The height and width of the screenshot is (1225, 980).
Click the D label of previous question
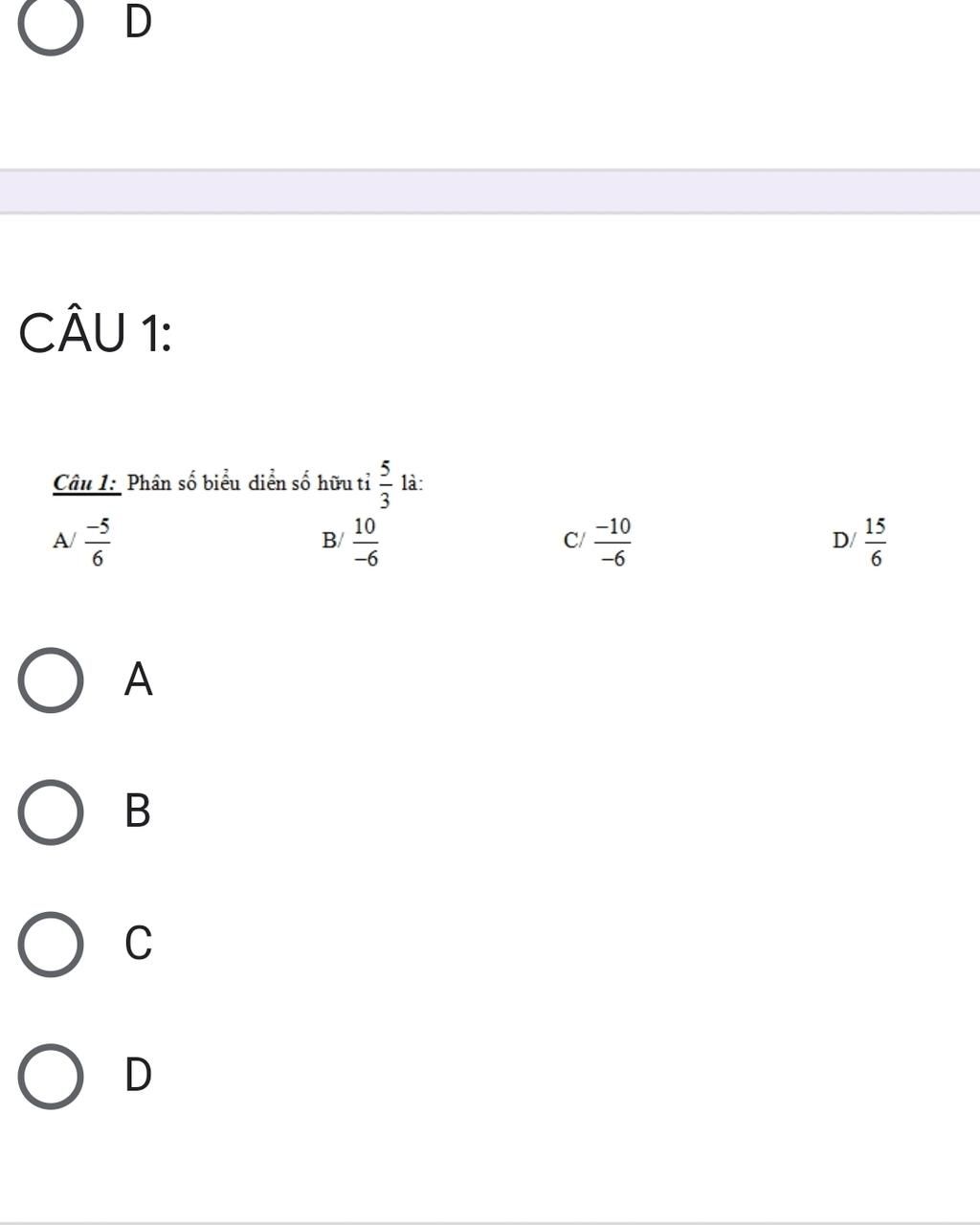pyautogui.click(x=139, y=23)
